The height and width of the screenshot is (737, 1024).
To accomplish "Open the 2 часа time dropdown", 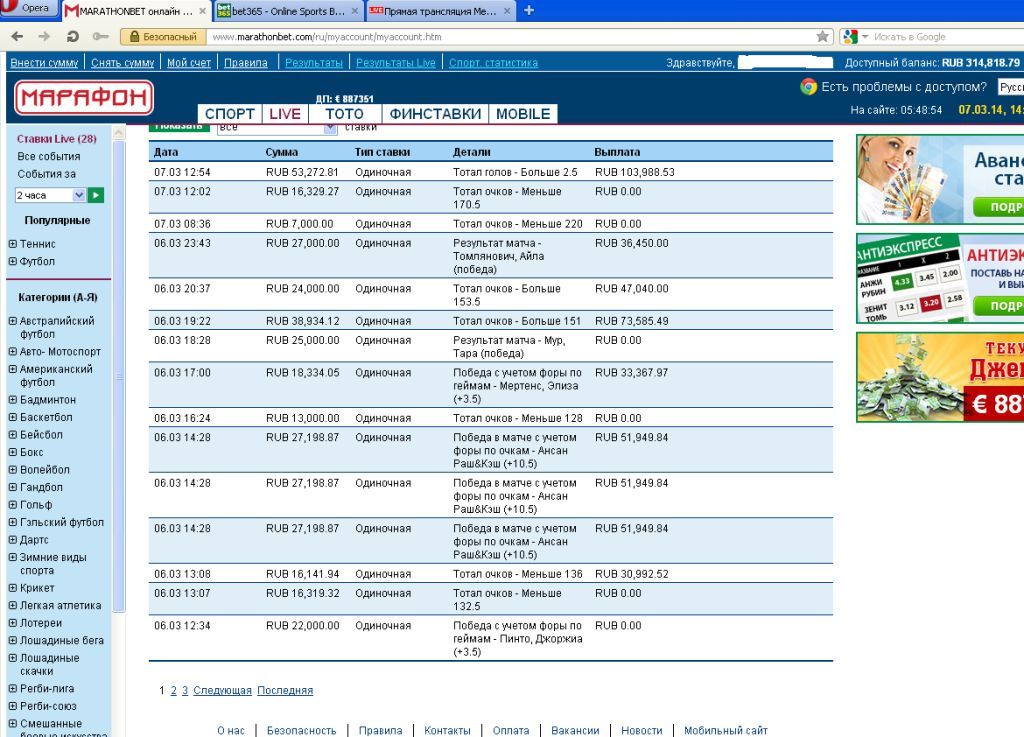I will pos(50,195).
